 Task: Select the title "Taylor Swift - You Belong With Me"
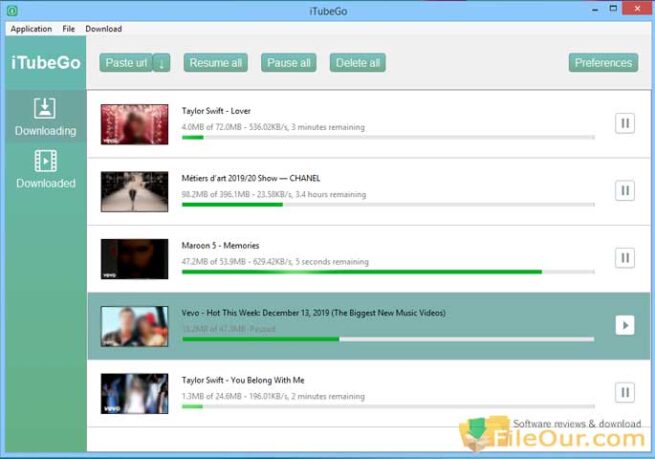tap(243, 380)
